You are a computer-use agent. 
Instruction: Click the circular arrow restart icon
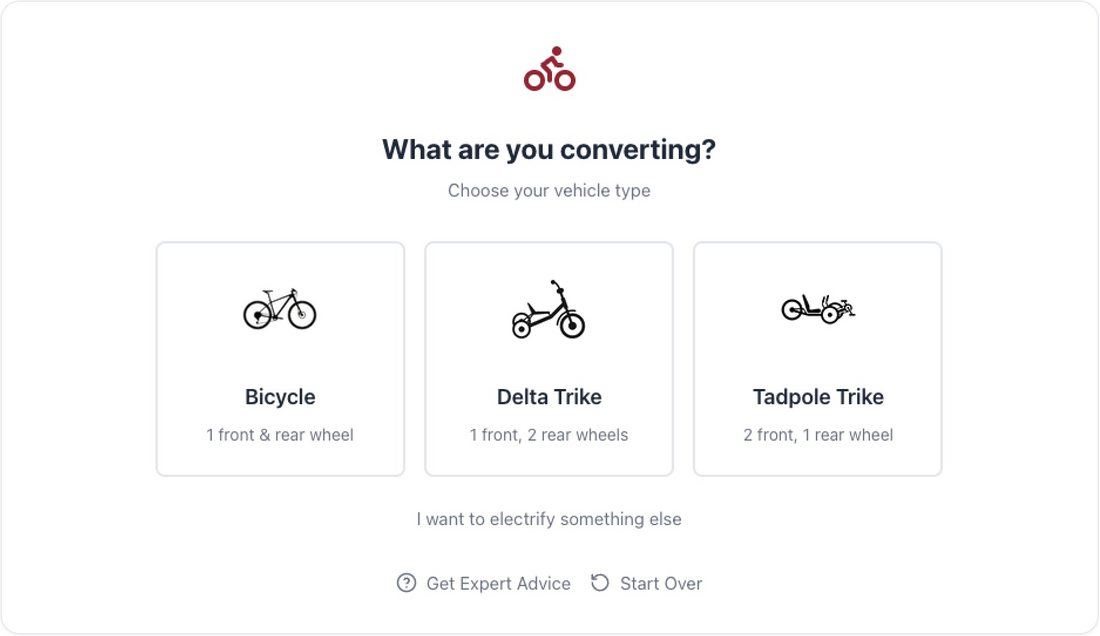600,583
